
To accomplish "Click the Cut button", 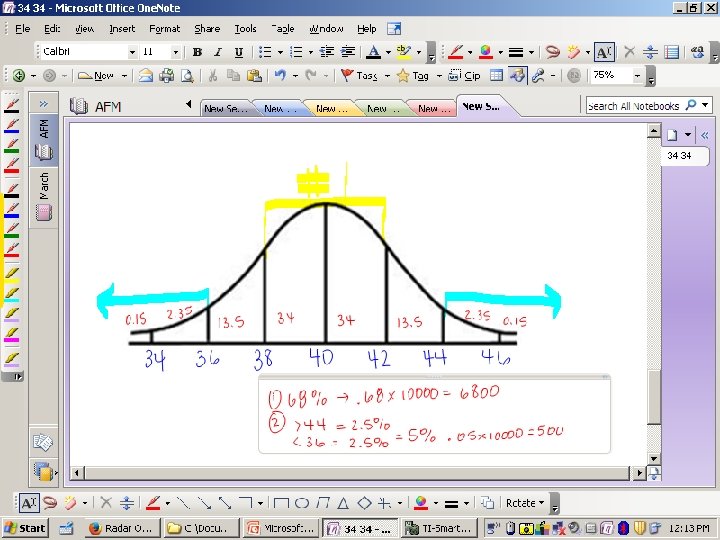I will pyautogui.click(x=213, y=75).
